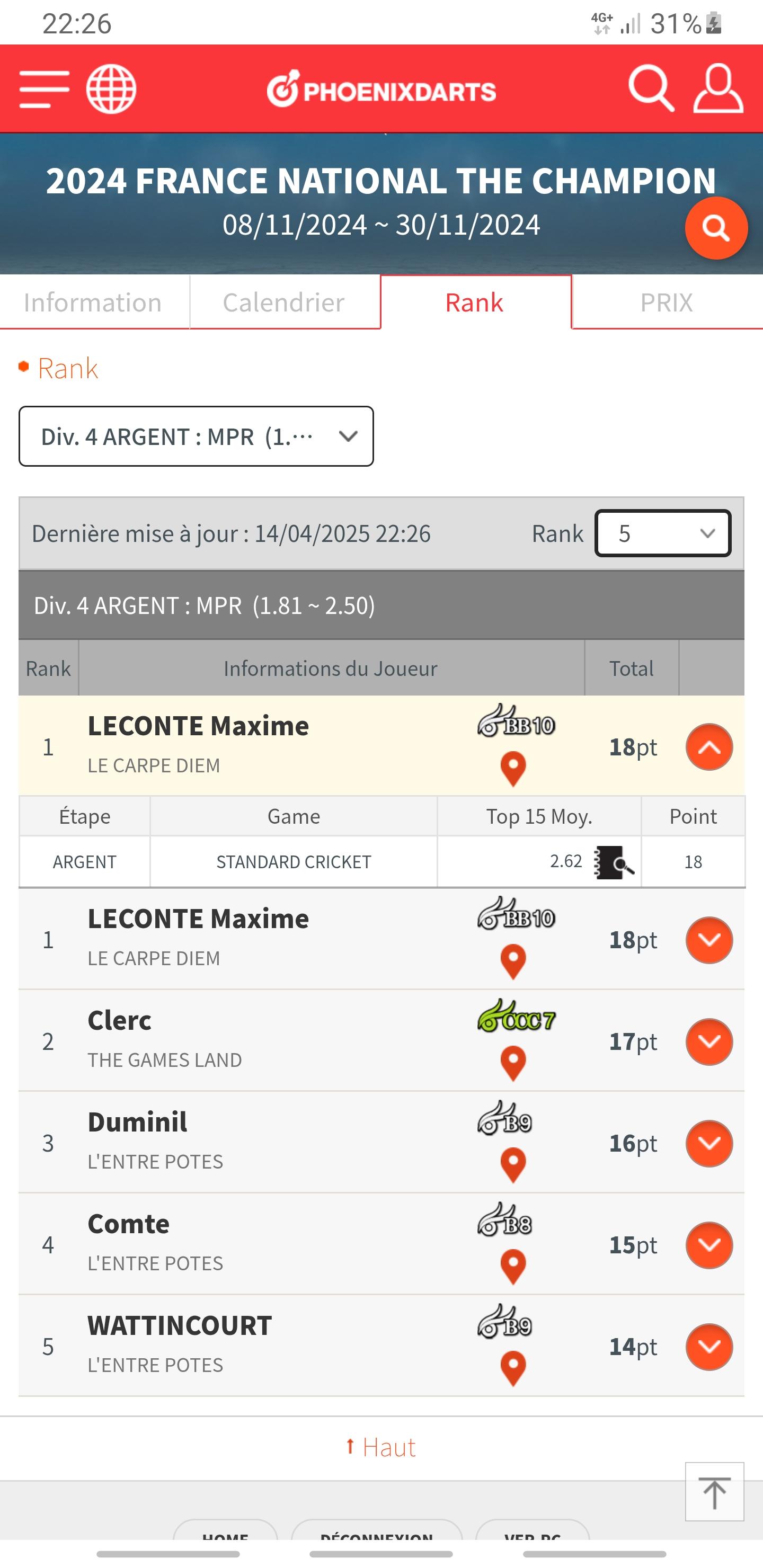
Task: Open the hamburger menu
Action: pos(44,89)
